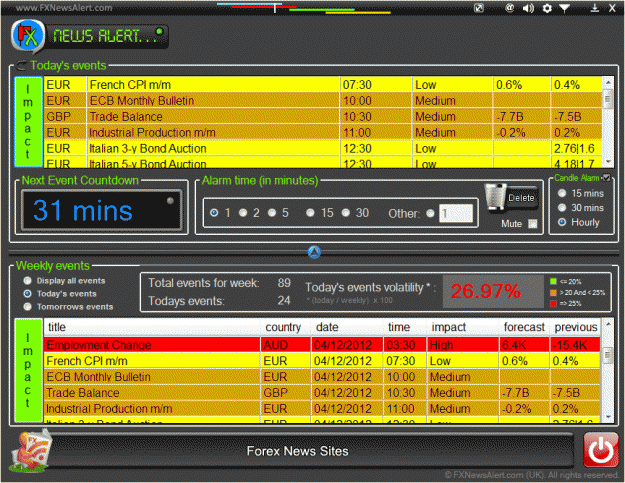Click Weekly events scrollbar up arrow
Screen dimensions: 625x483
(x=608, y=324)
